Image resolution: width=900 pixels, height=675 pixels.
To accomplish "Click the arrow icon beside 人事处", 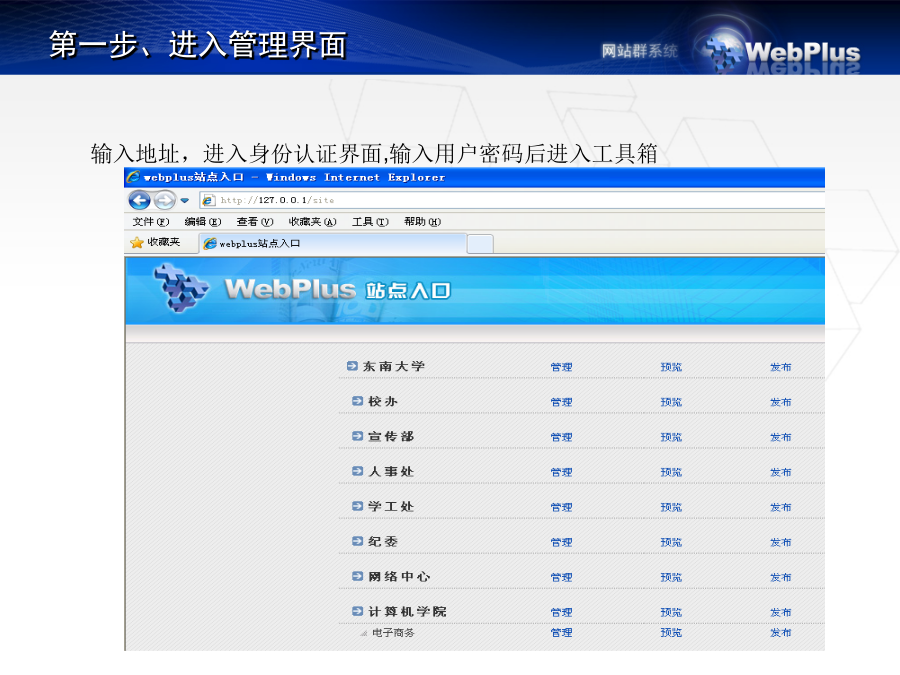I will pyautogui.click(x=358, y=471).
